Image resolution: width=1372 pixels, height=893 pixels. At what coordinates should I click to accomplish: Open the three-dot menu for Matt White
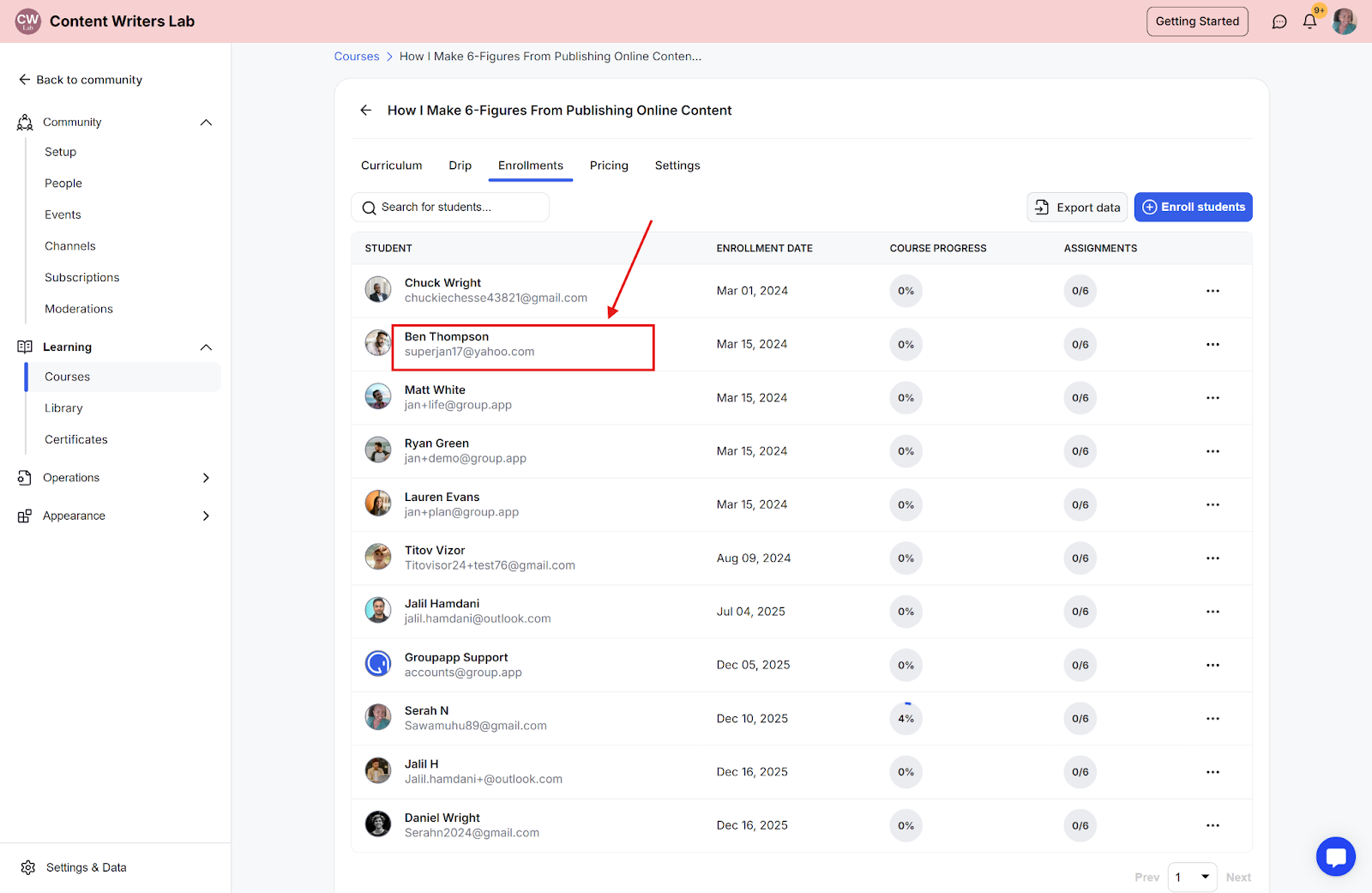point(1213,398)
